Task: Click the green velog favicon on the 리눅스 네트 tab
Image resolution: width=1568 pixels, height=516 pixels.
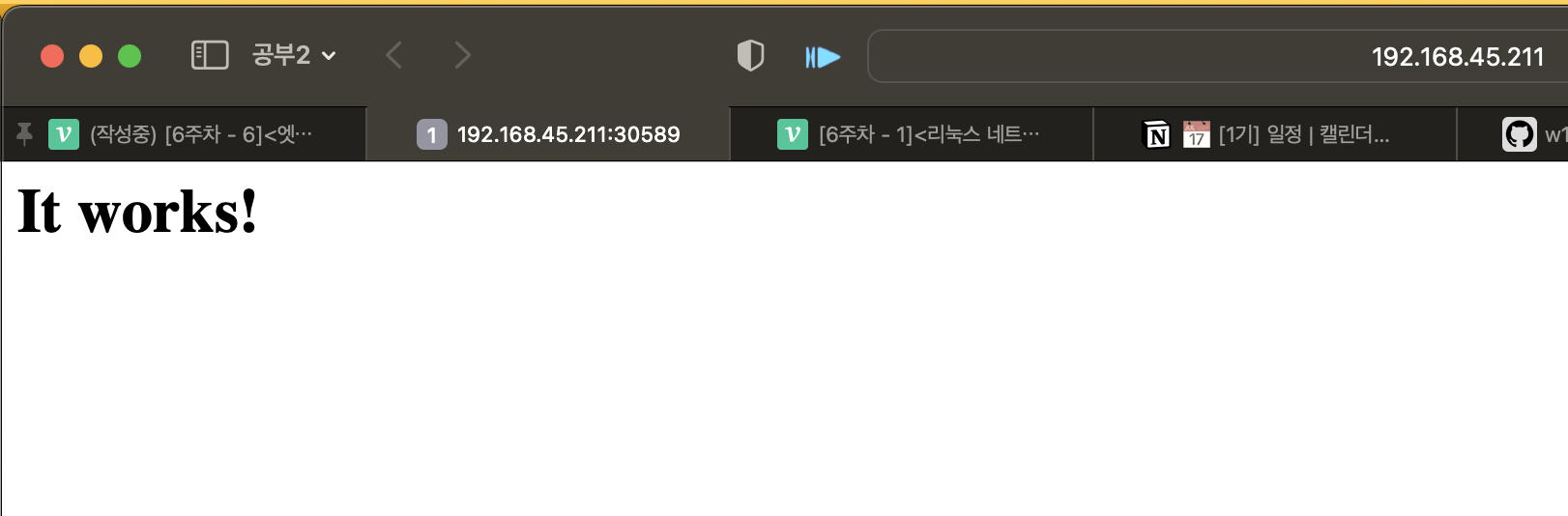Action: pyautogui.click(x=793, y=134)
